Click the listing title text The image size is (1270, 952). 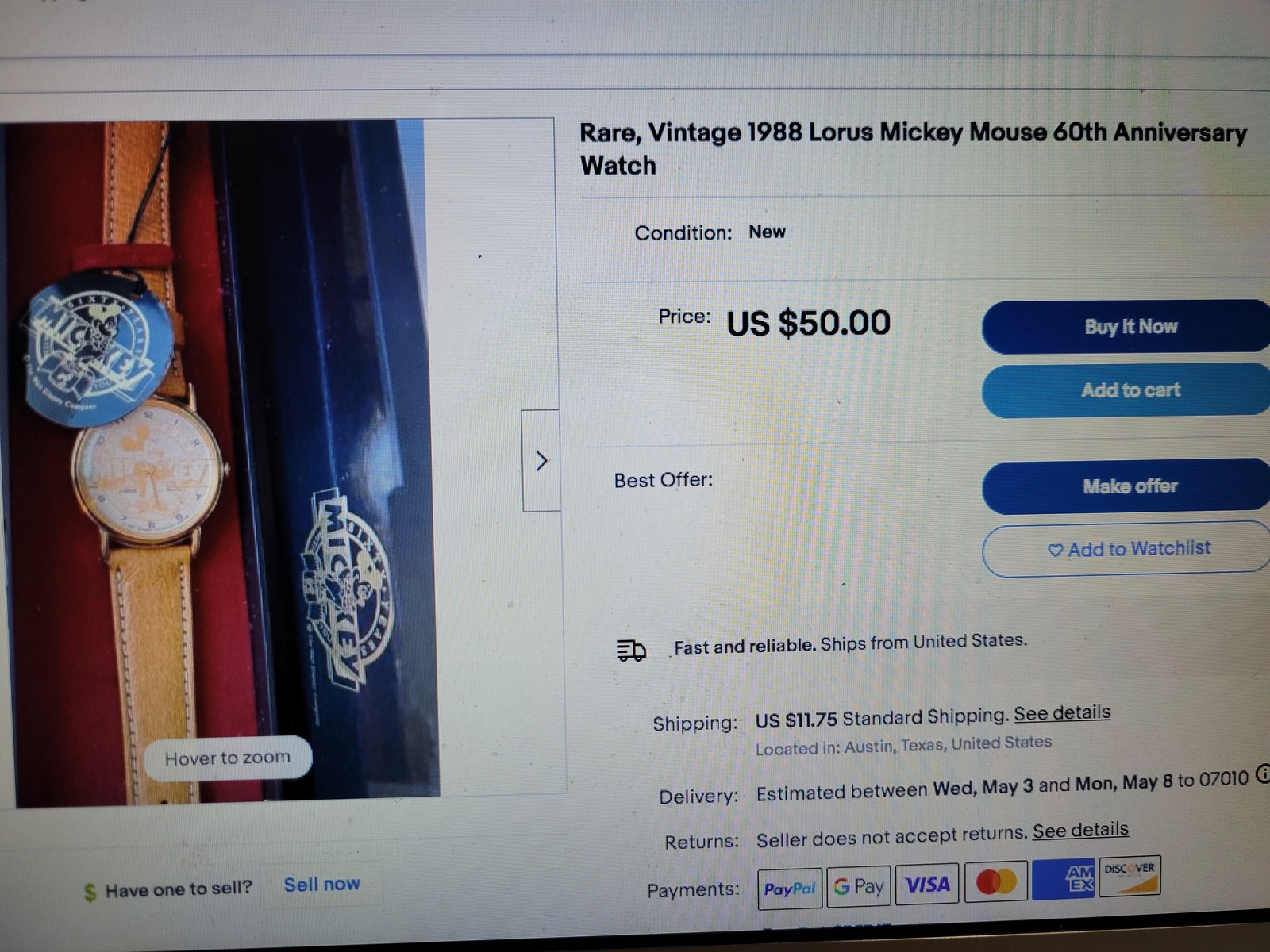click(913, 148)
